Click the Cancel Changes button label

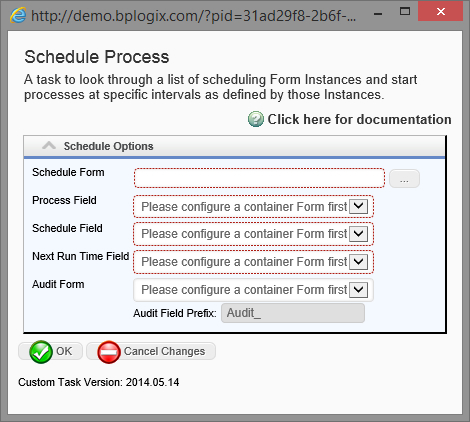click(164, 351)
